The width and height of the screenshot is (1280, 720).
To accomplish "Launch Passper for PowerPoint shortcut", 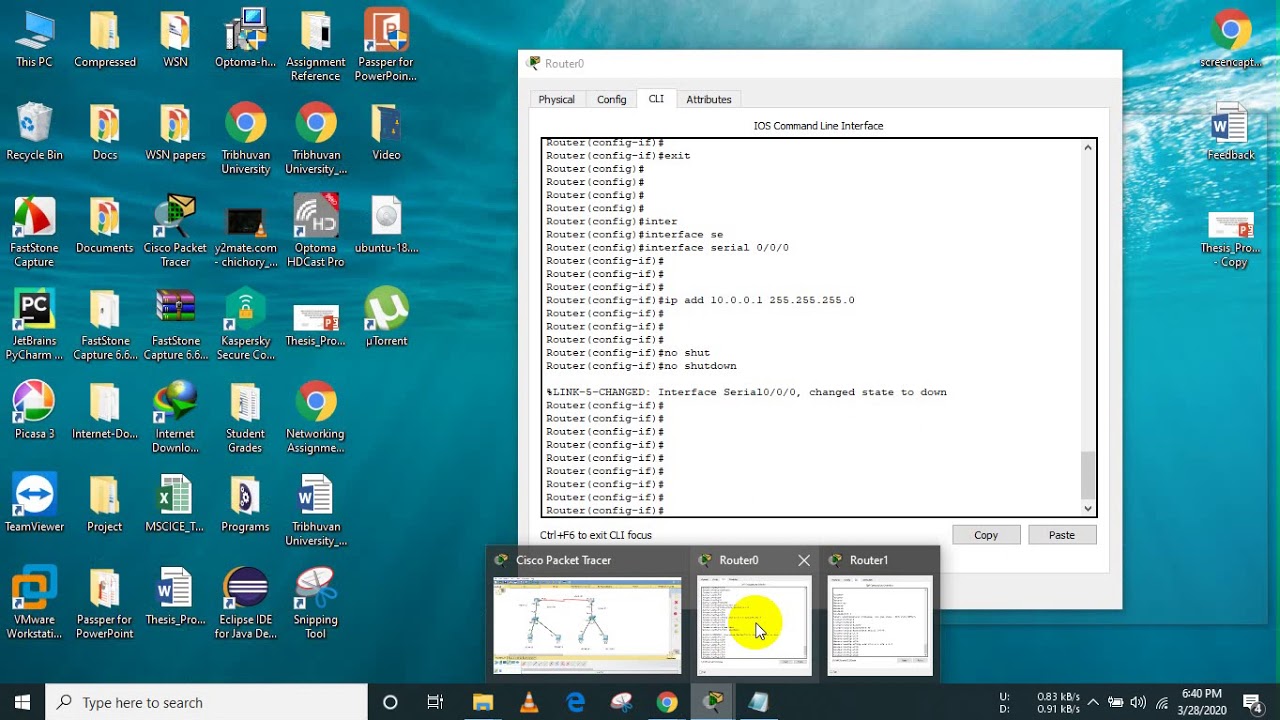I will click(x=386, y=46).
